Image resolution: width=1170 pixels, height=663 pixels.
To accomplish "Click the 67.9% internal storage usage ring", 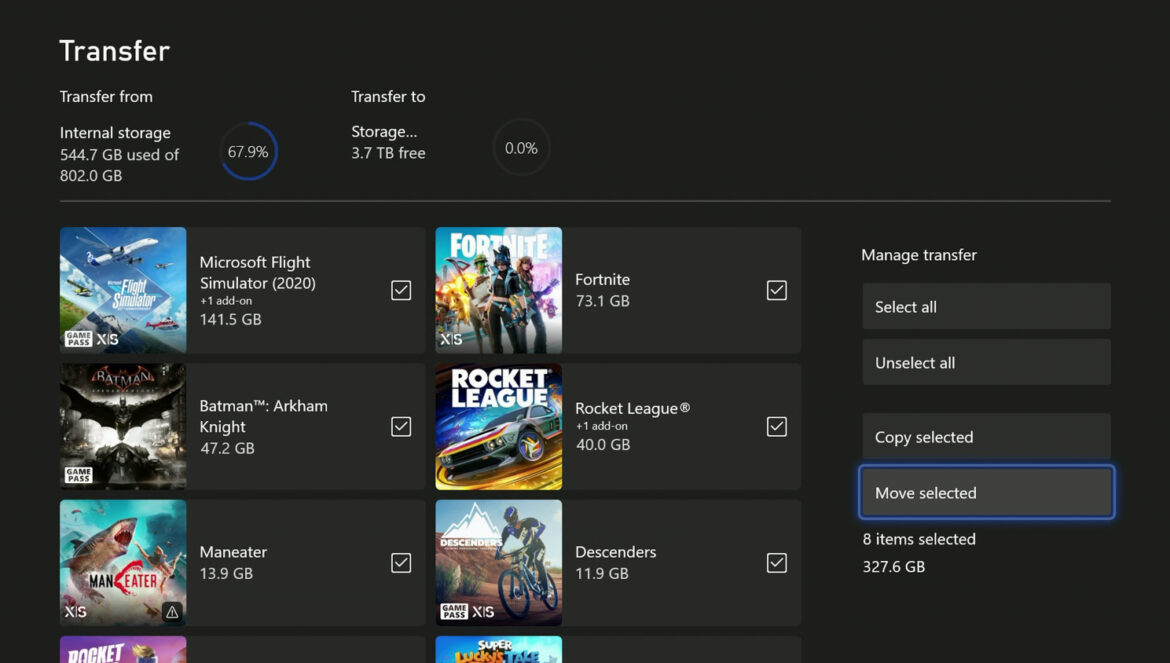I will (248, 151).
